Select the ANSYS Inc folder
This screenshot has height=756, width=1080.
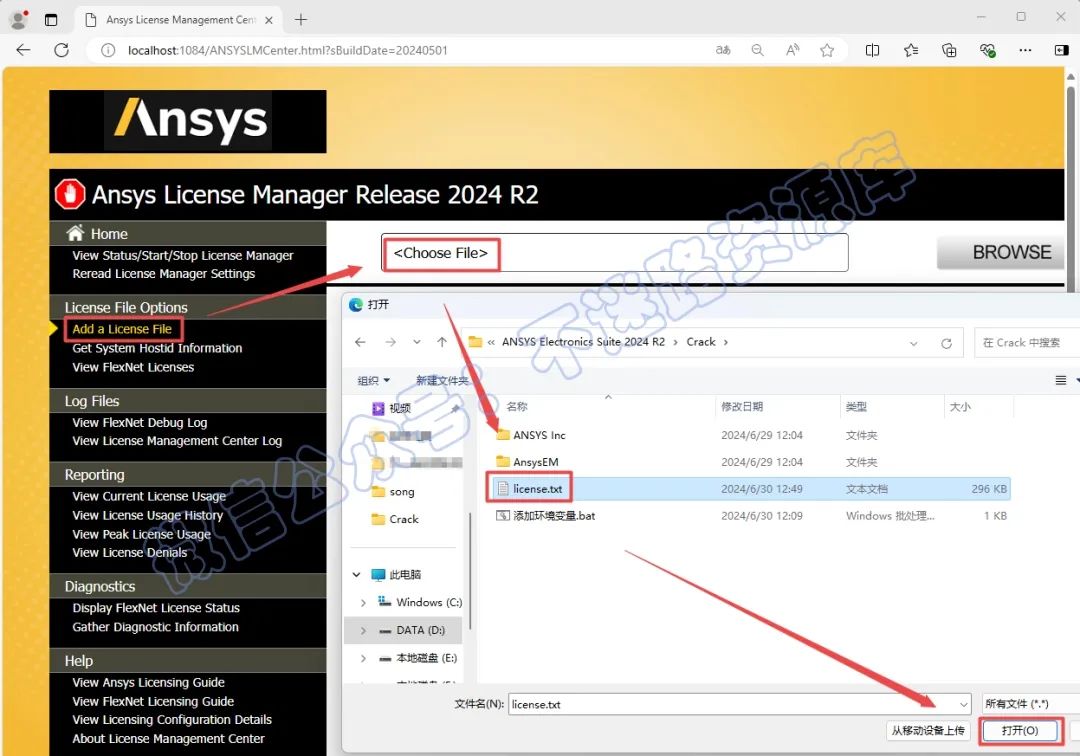[530, 435]
